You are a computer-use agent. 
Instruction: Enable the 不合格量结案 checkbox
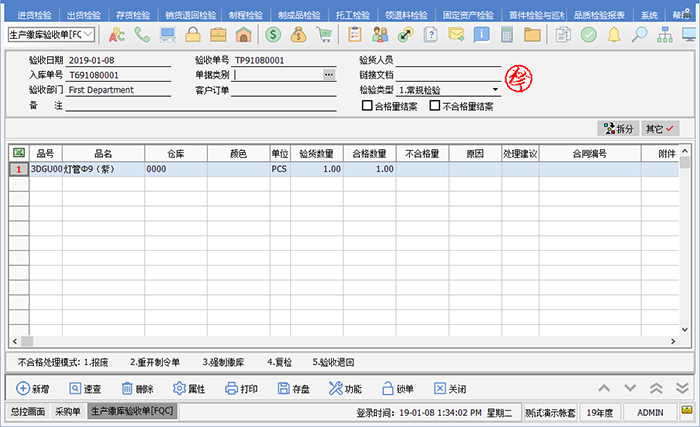[x=434, y=105]
